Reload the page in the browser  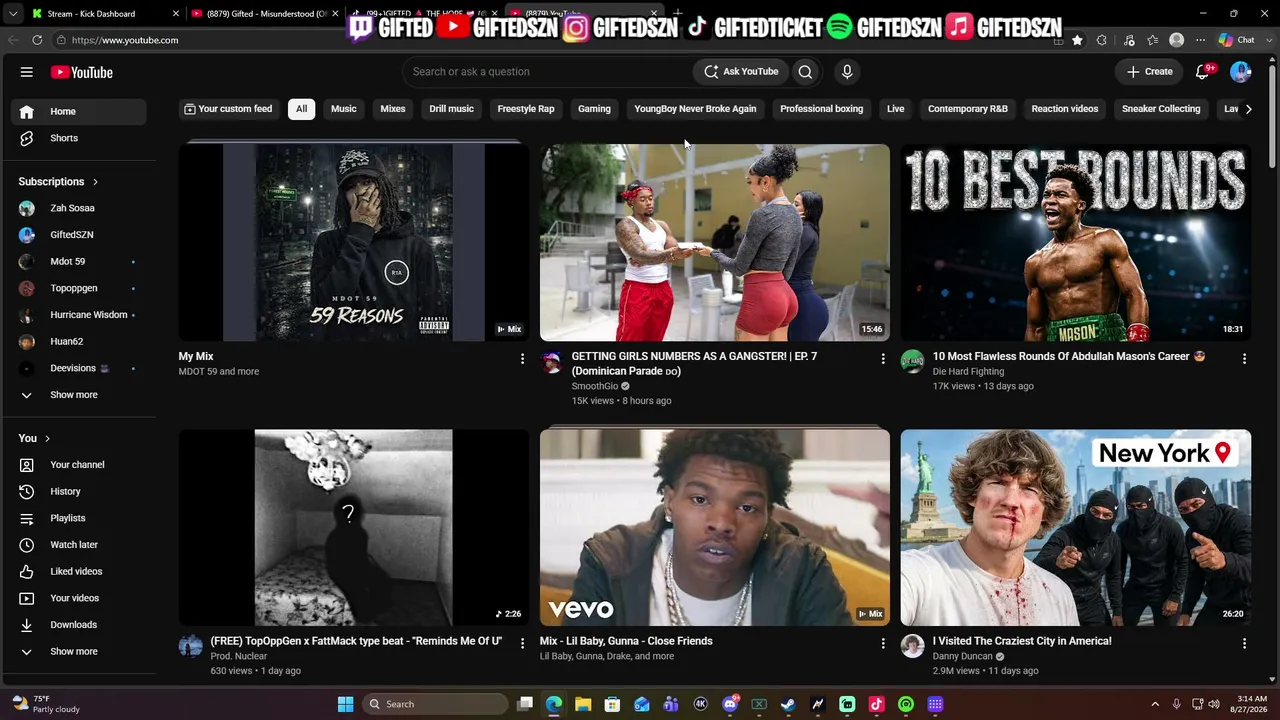pyautogui.click(x=37, y=40)
